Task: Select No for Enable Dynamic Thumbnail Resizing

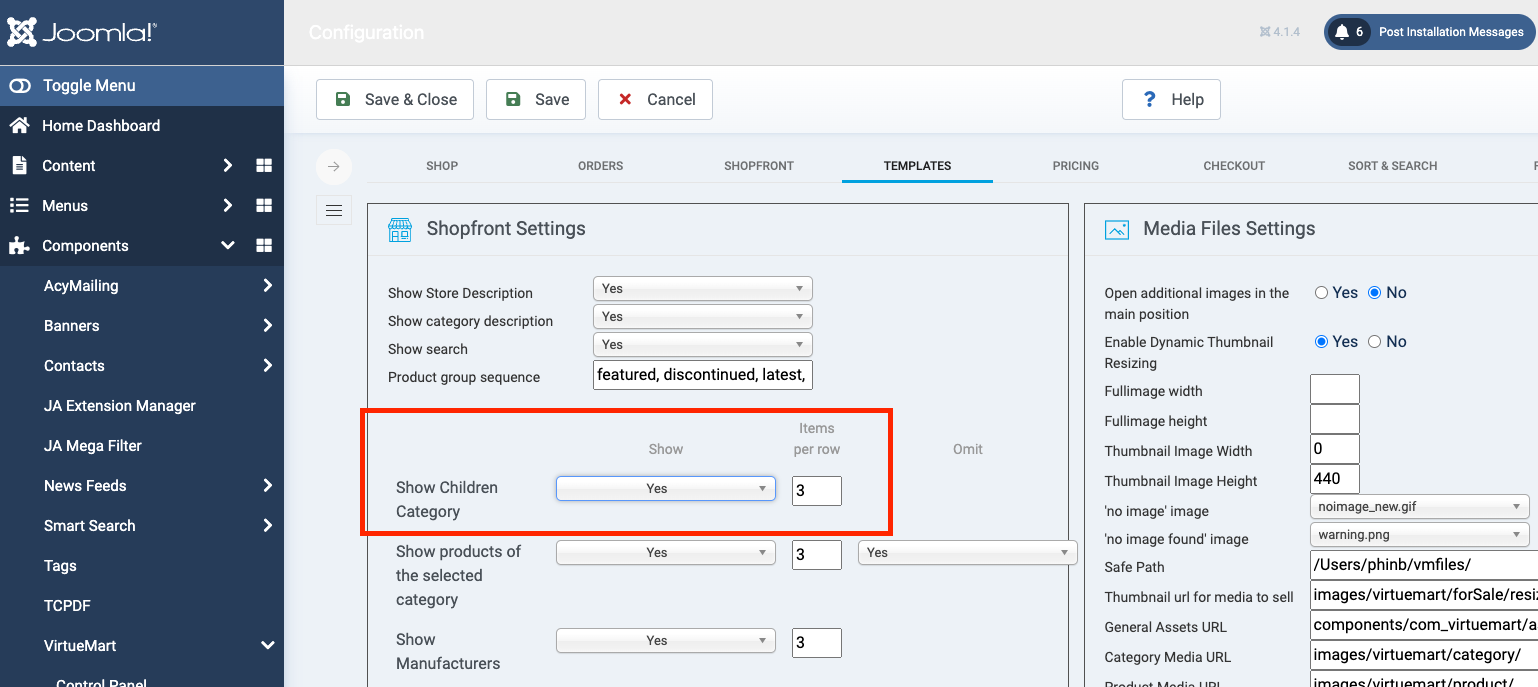Action: coord(1374,342)
